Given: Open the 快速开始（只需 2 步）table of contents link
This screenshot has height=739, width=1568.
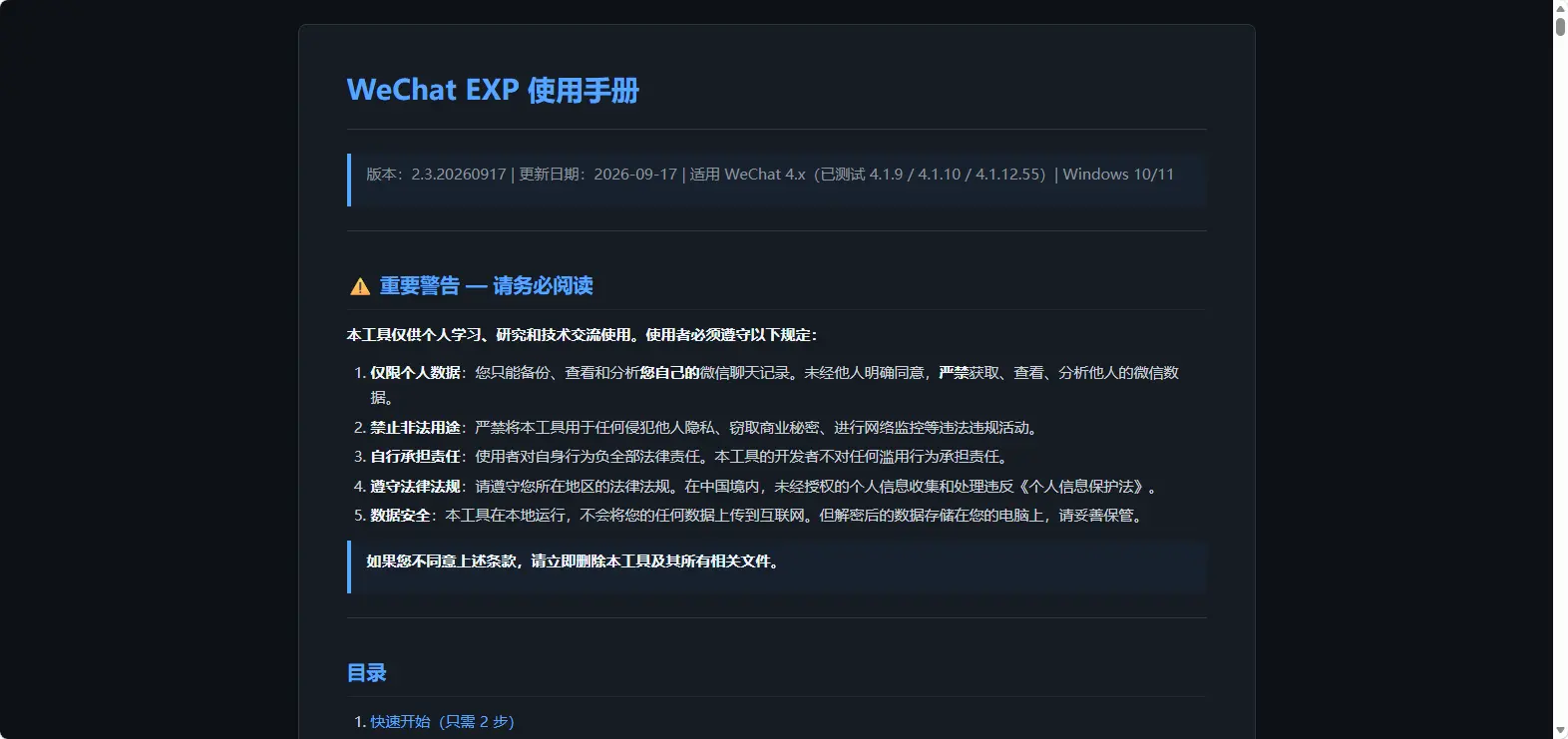Looking at the screenshot, I should [x=442, y=721].
